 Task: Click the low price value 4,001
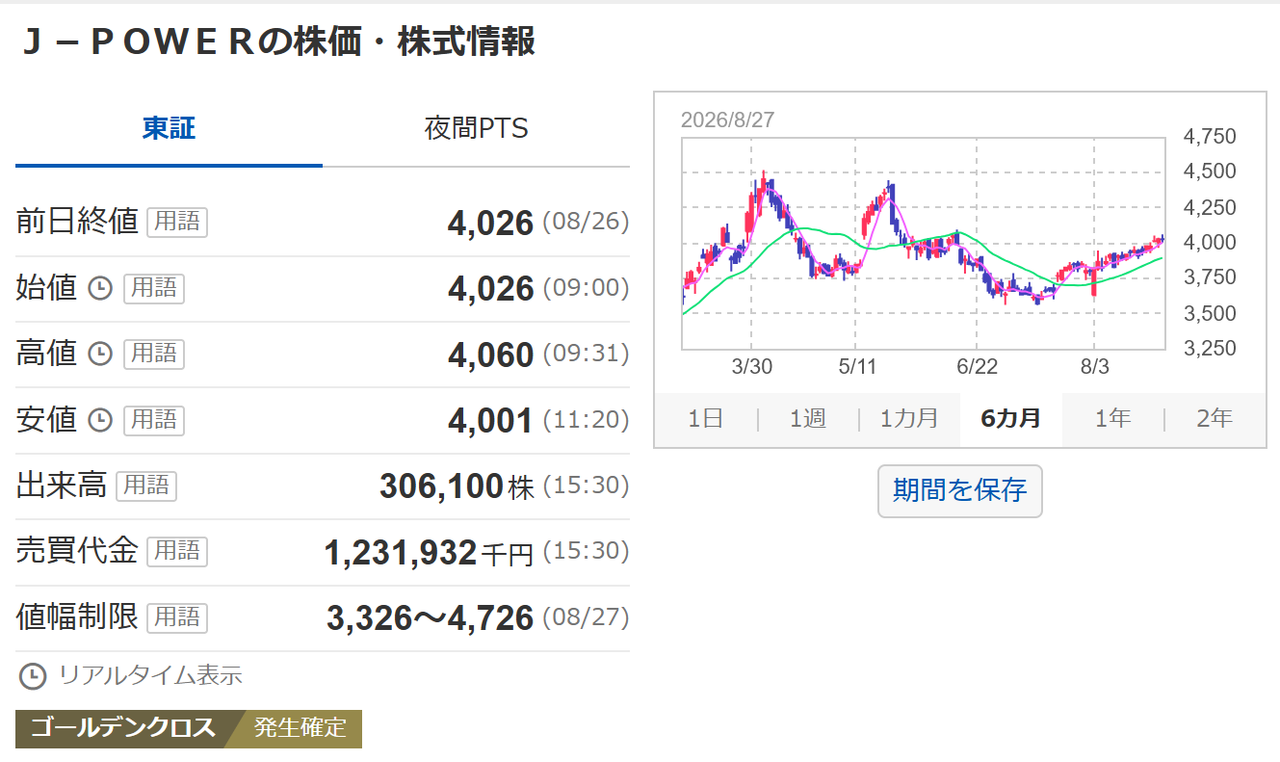point(491,421)
